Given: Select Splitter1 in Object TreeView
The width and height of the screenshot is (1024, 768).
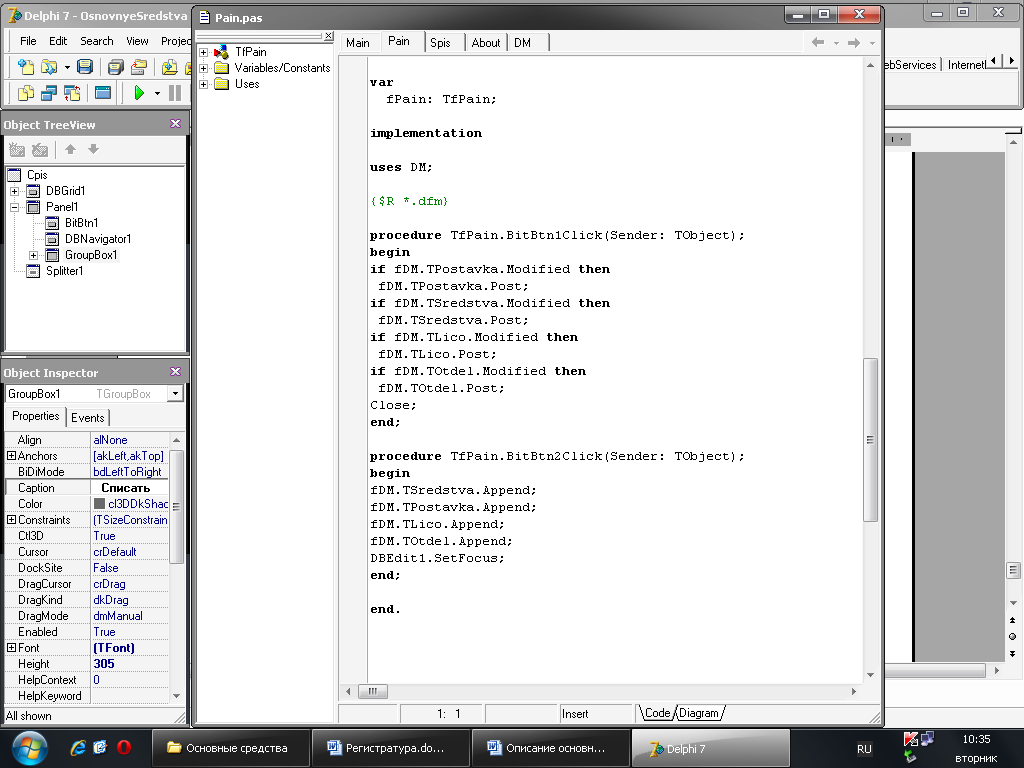Looking at the screenshot, I should coord(64,271).
